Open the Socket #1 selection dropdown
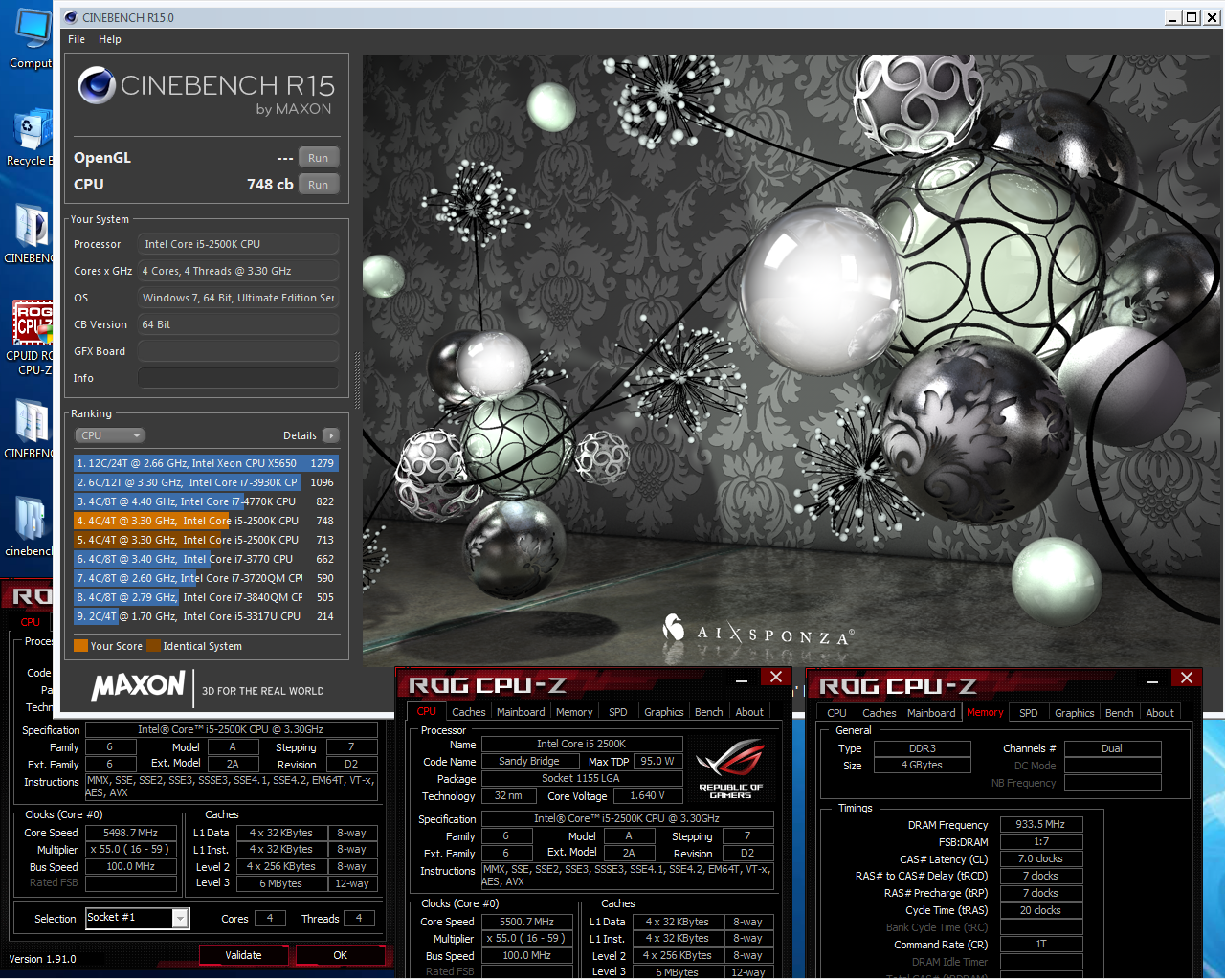The image size is (1225, 980). (180, 919)
